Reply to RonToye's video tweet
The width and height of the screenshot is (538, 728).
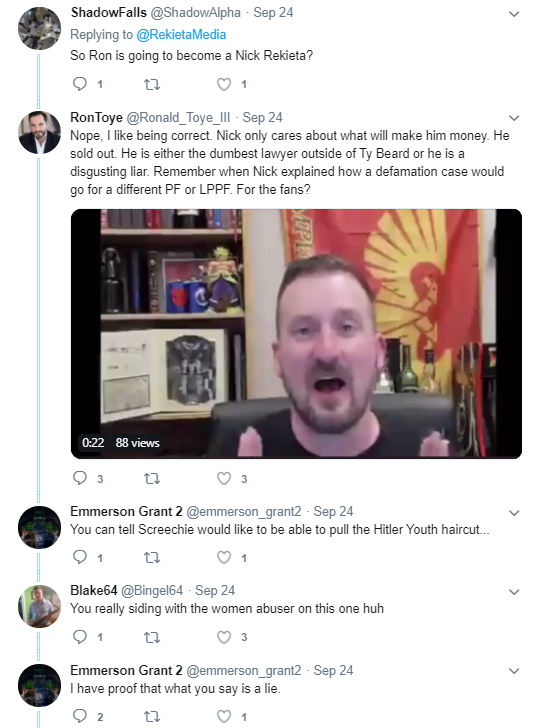click(x=80, y=478)
